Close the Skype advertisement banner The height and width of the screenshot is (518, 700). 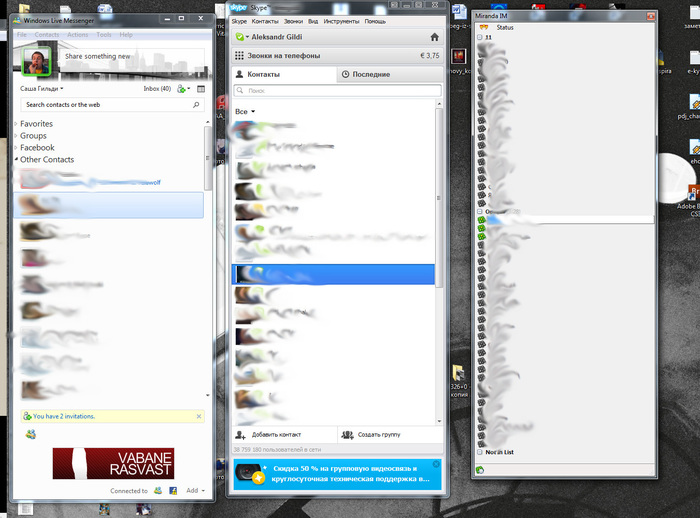tap(436, 464)
